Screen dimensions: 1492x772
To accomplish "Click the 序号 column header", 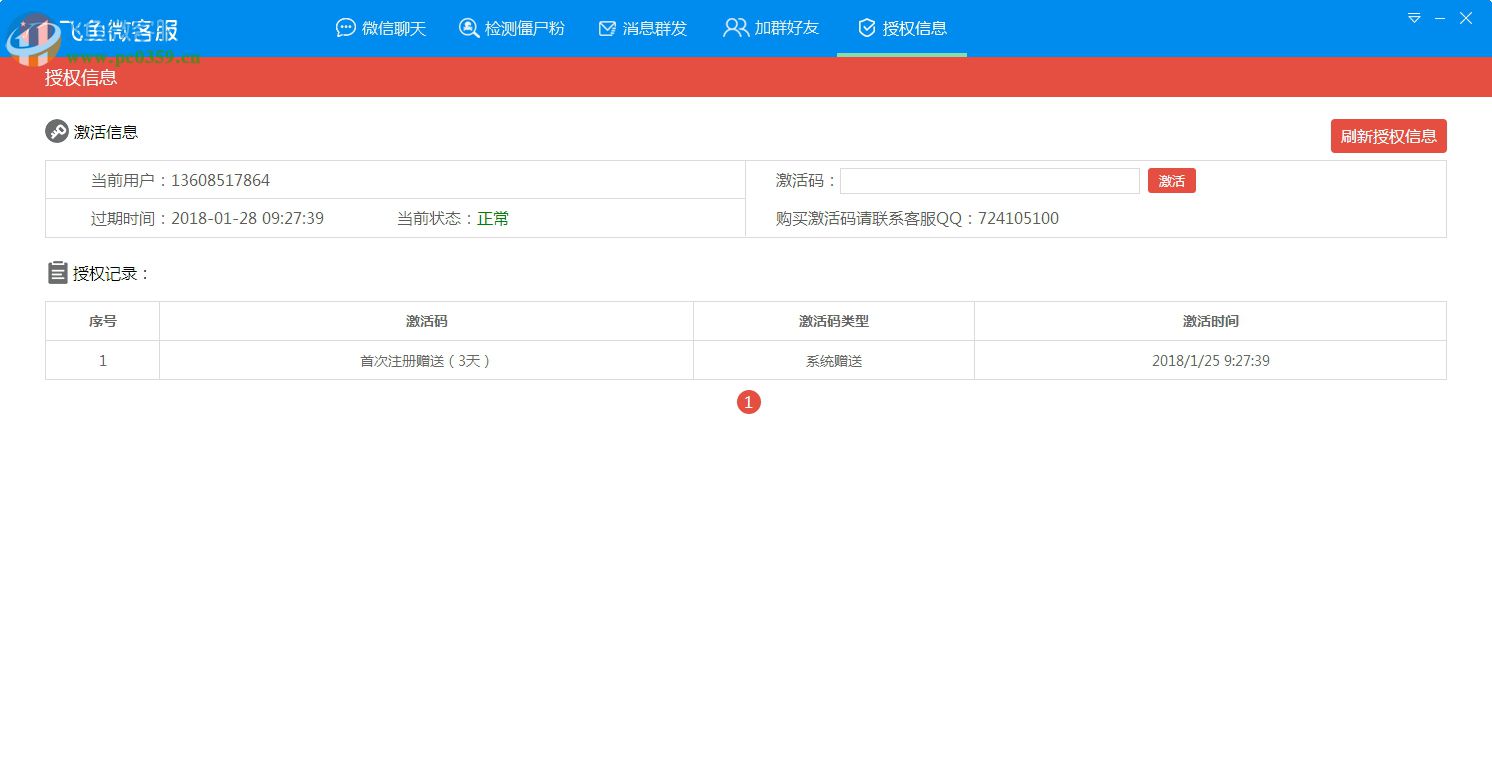I will click(103, 321).
